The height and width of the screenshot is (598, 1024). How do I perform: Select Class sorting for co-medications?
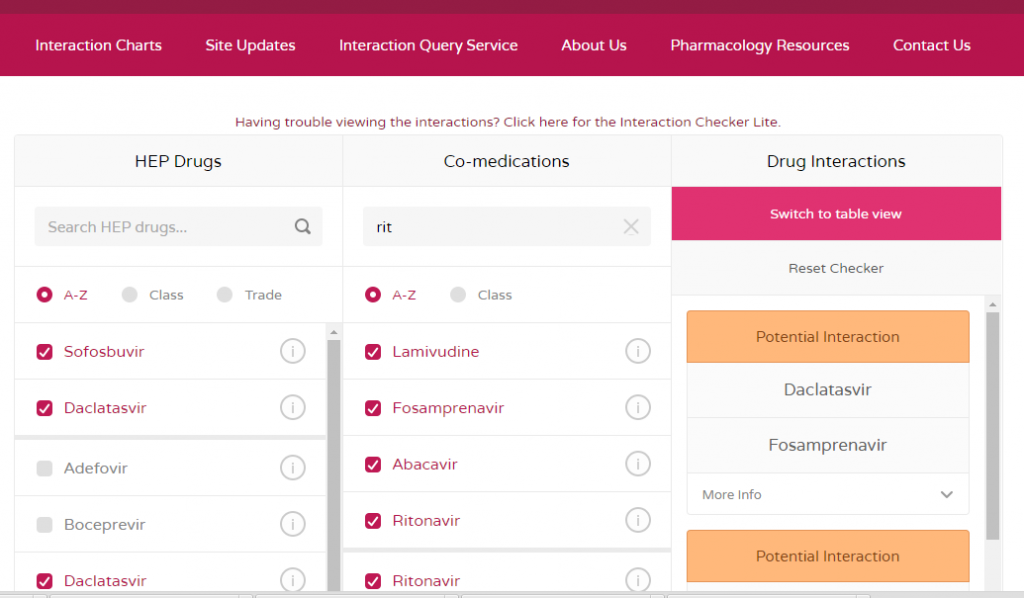click(x=458, y=295)
